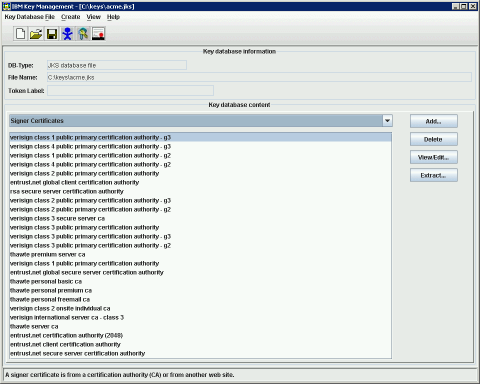The height and width of the screenshot is (384, 480).
Task: Select verisign class 3 public primary certification authority - g3
Action: tap(200, 236)
